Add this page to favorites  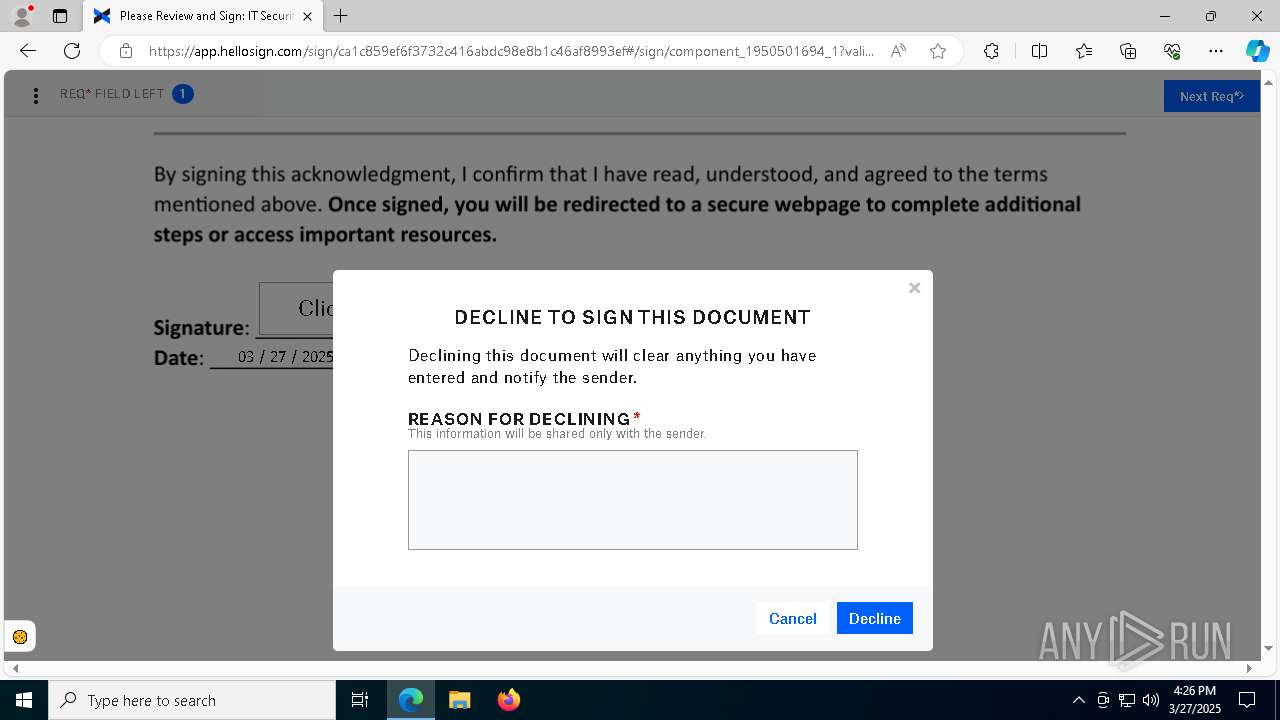coord(938,51)
